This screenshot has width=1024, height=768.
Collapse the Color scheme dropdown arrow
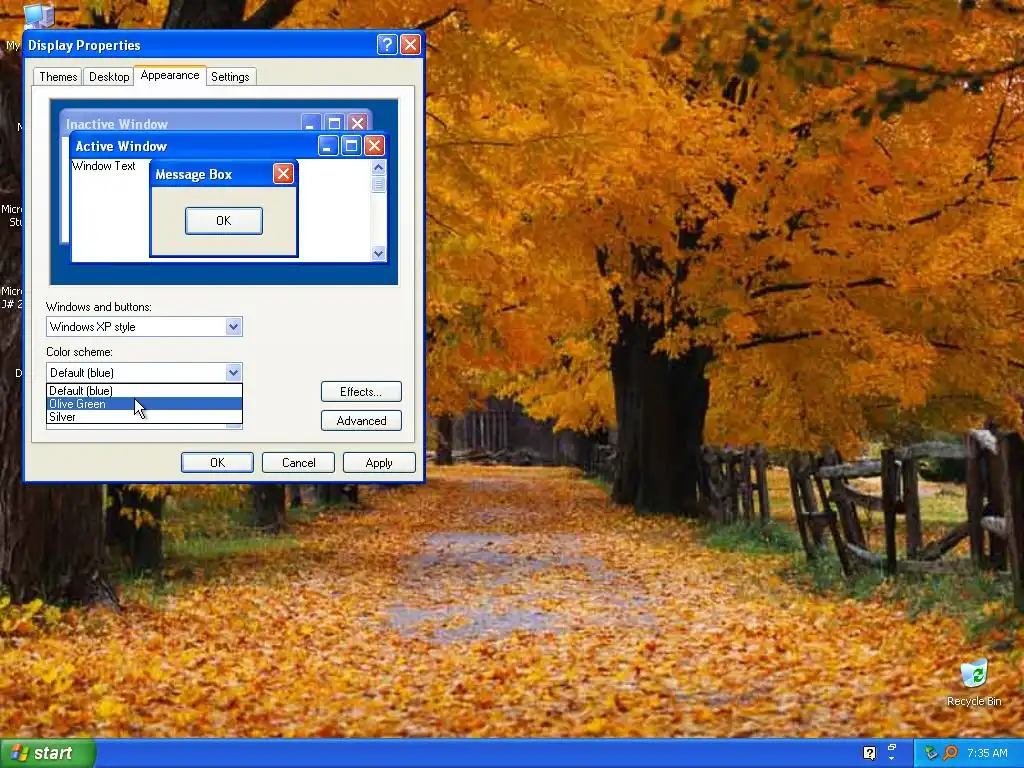point(233,372)
